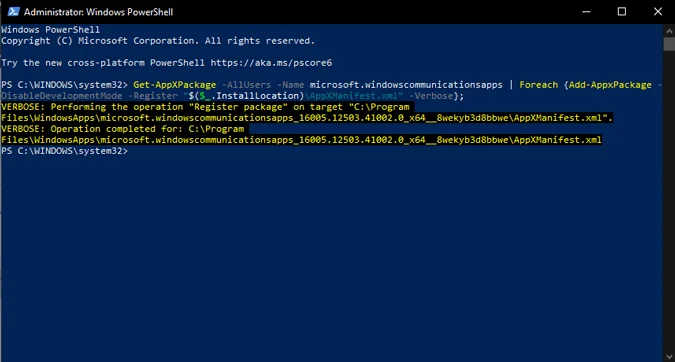Click the Foreach keyword in the command
This screenshot has height=362, width=675.
click(x=538, y=85)
